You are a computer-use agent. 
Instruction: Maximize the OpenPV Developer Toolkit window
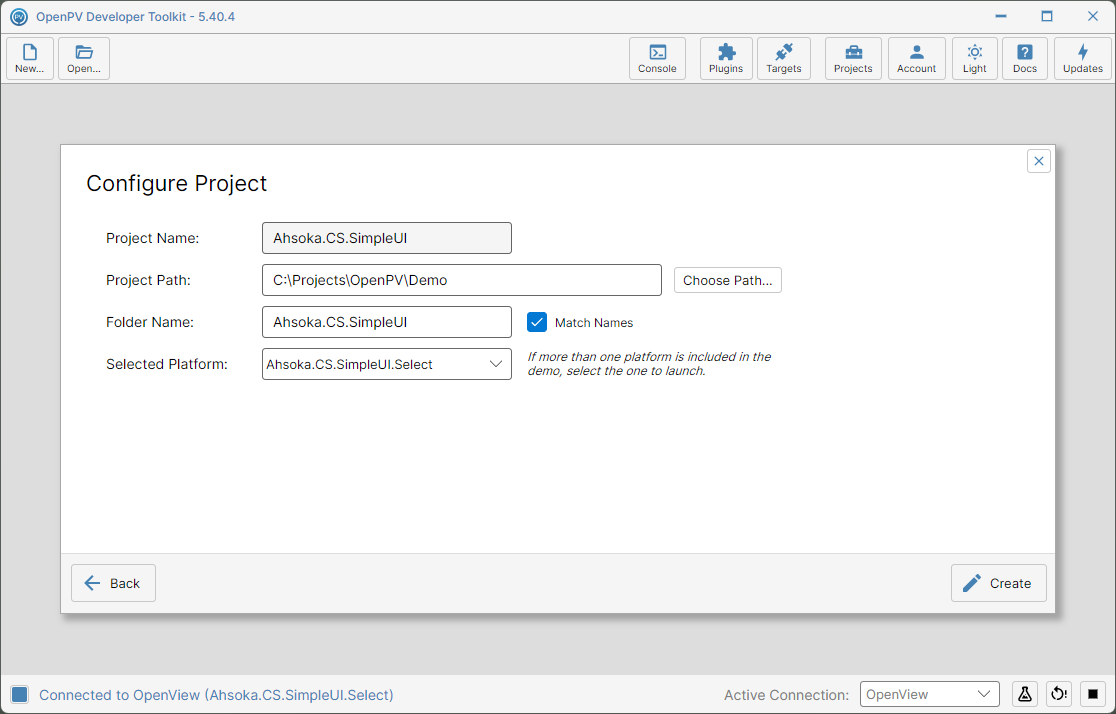click(x=1047, y=16)
